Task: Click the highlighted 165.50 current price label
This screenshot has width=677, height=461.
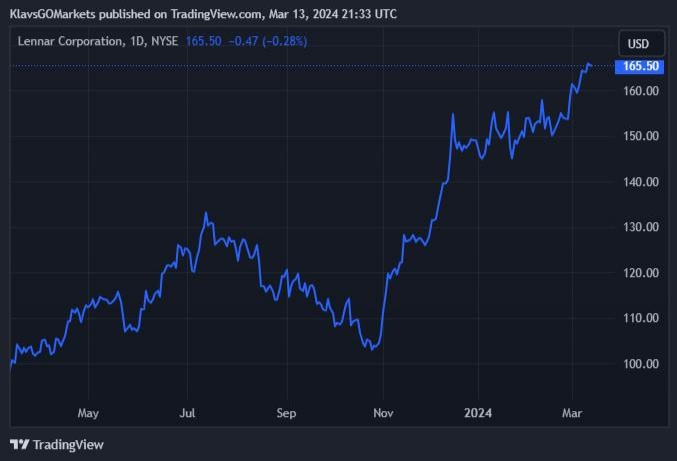Action: click(639, 66)
